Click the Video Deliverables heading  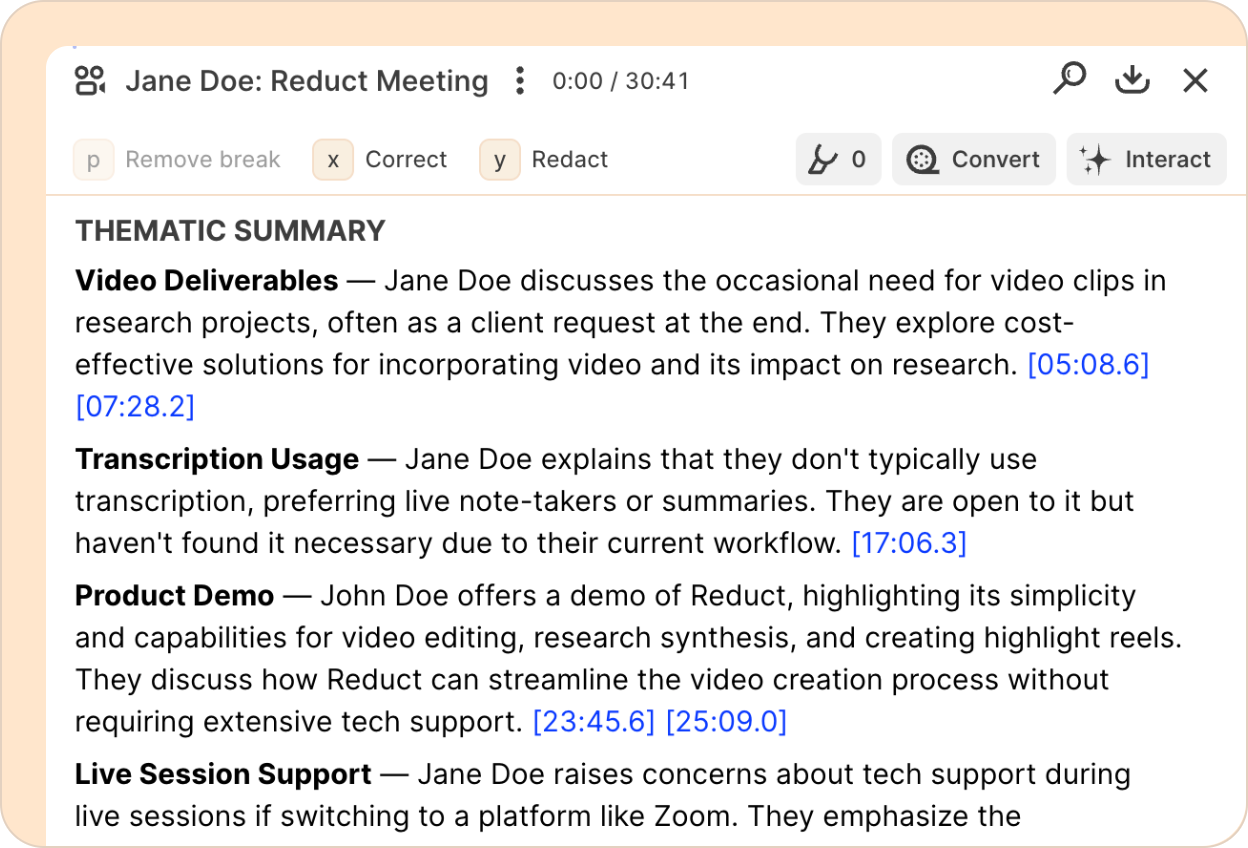(207, 281)
